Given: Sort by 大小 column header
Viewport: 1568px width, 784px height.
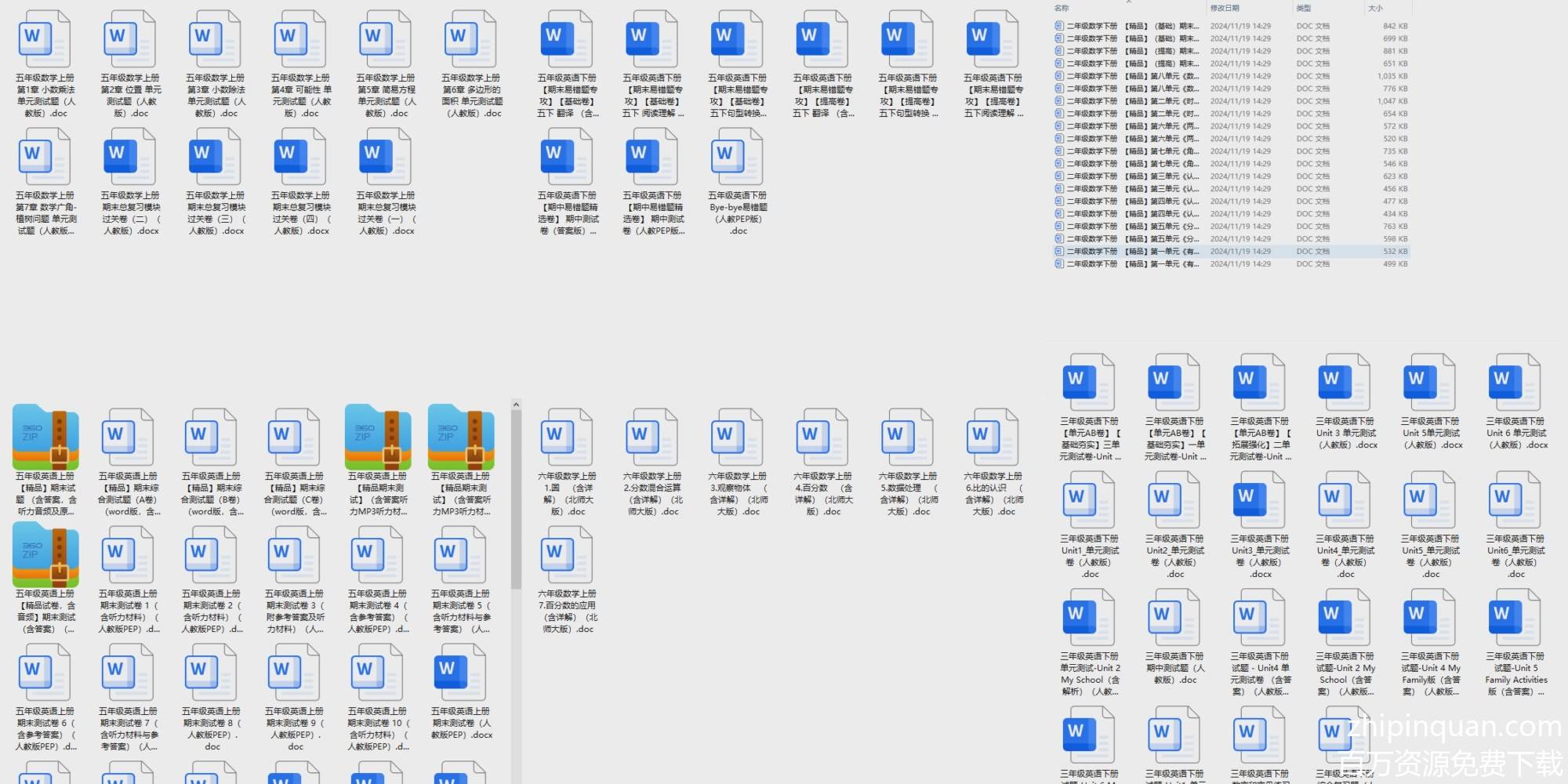Looking at the screenshot, I should (1375, 8).
